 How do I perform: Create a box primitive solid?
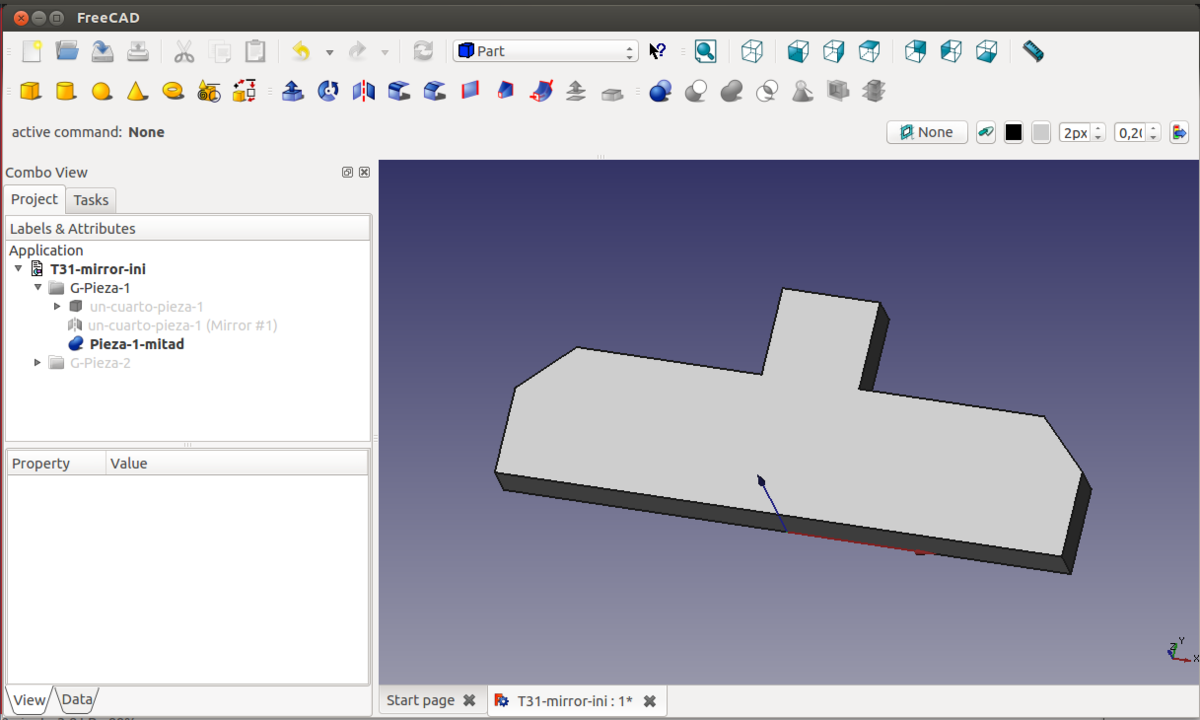30,91
